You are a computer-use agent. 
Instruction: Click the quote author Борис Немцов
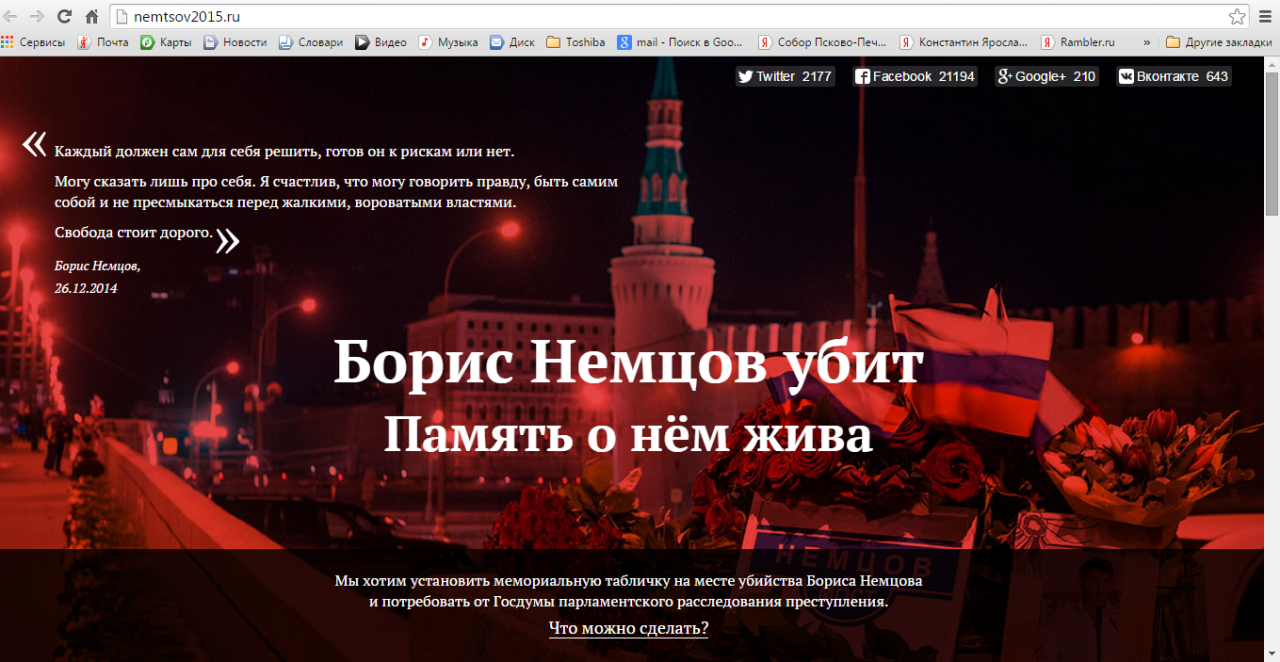tap(97, 266)
